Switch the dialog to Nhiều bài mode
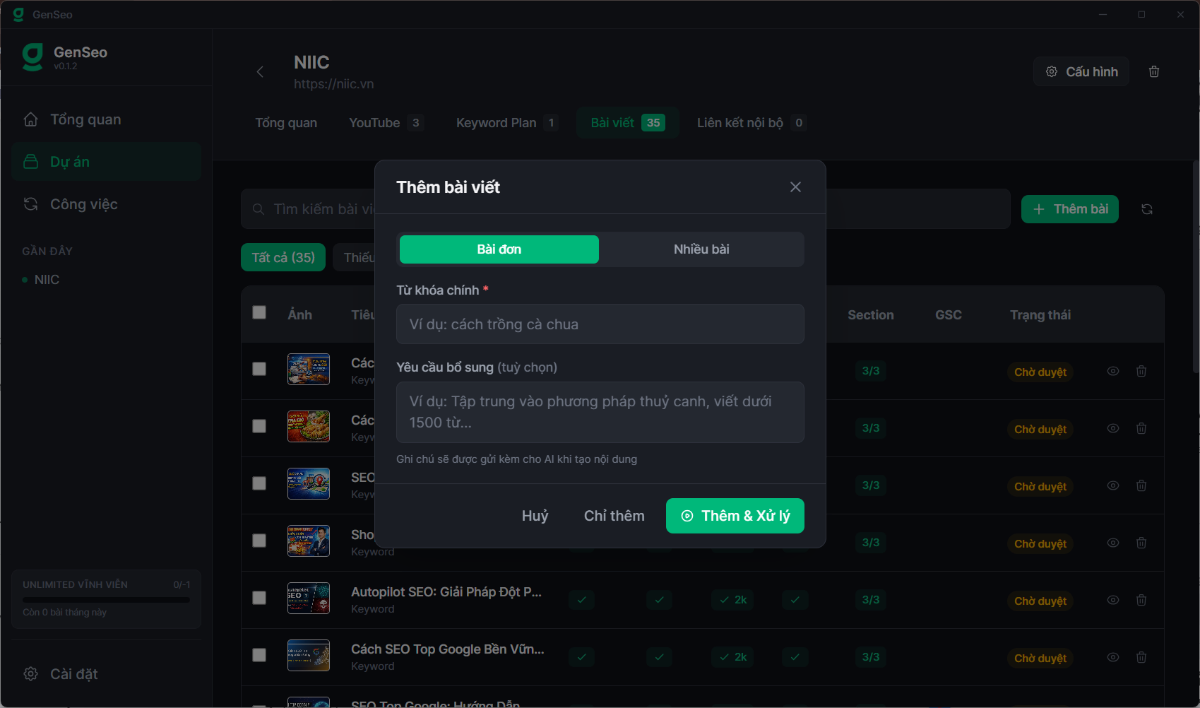Screen dimensions: 1200x708 point(702,249)
